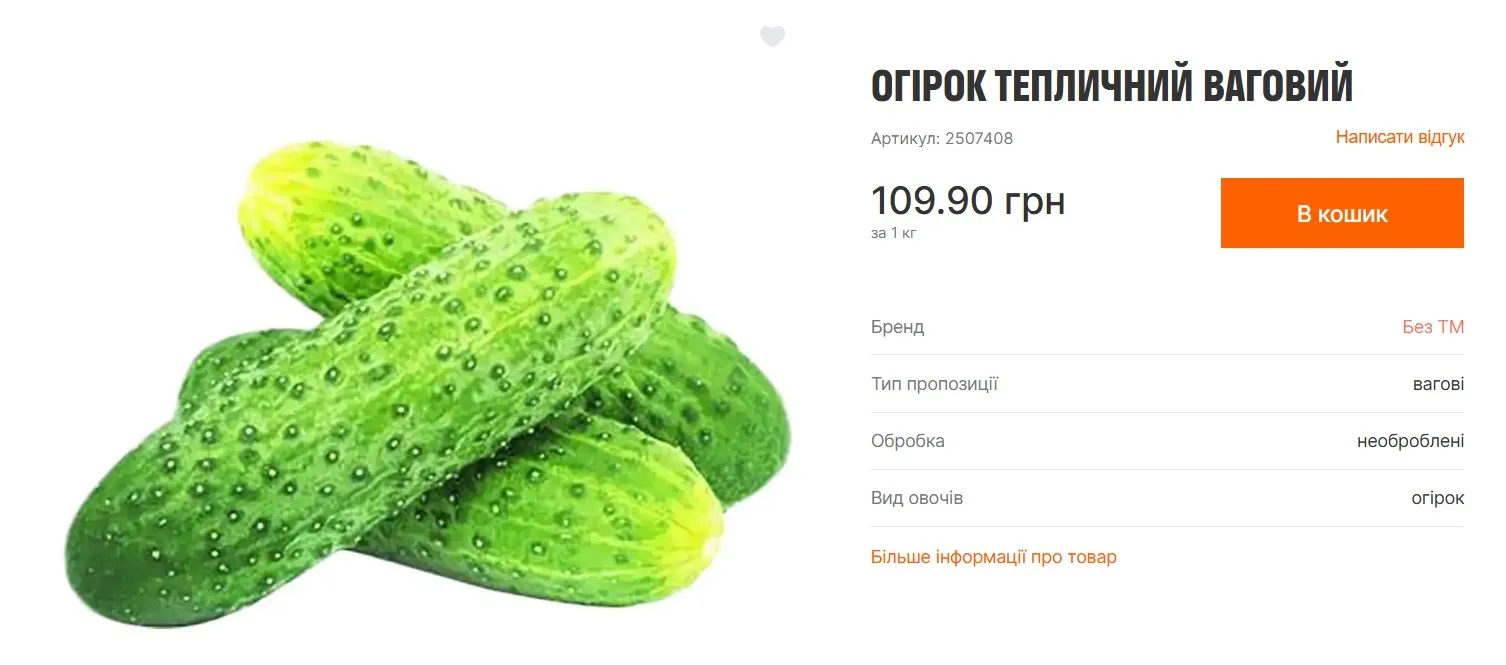Add product to favorites with heart icon
This screenshot has height=665, width=1506.
[772, 37]
